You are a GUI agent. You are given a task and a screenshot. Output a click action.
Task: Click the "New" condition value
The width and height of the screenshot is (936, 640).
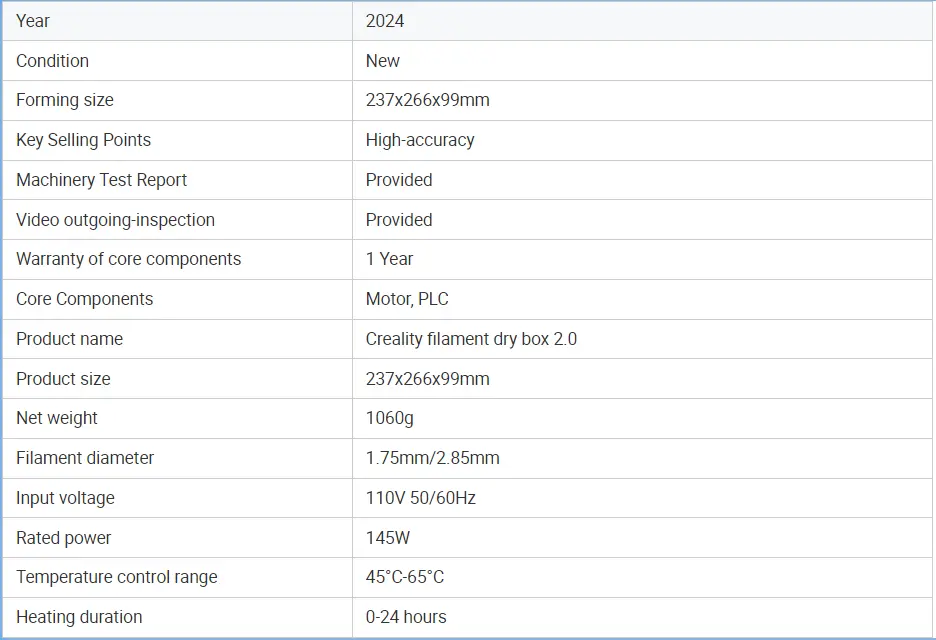click(x=383, y=61)
